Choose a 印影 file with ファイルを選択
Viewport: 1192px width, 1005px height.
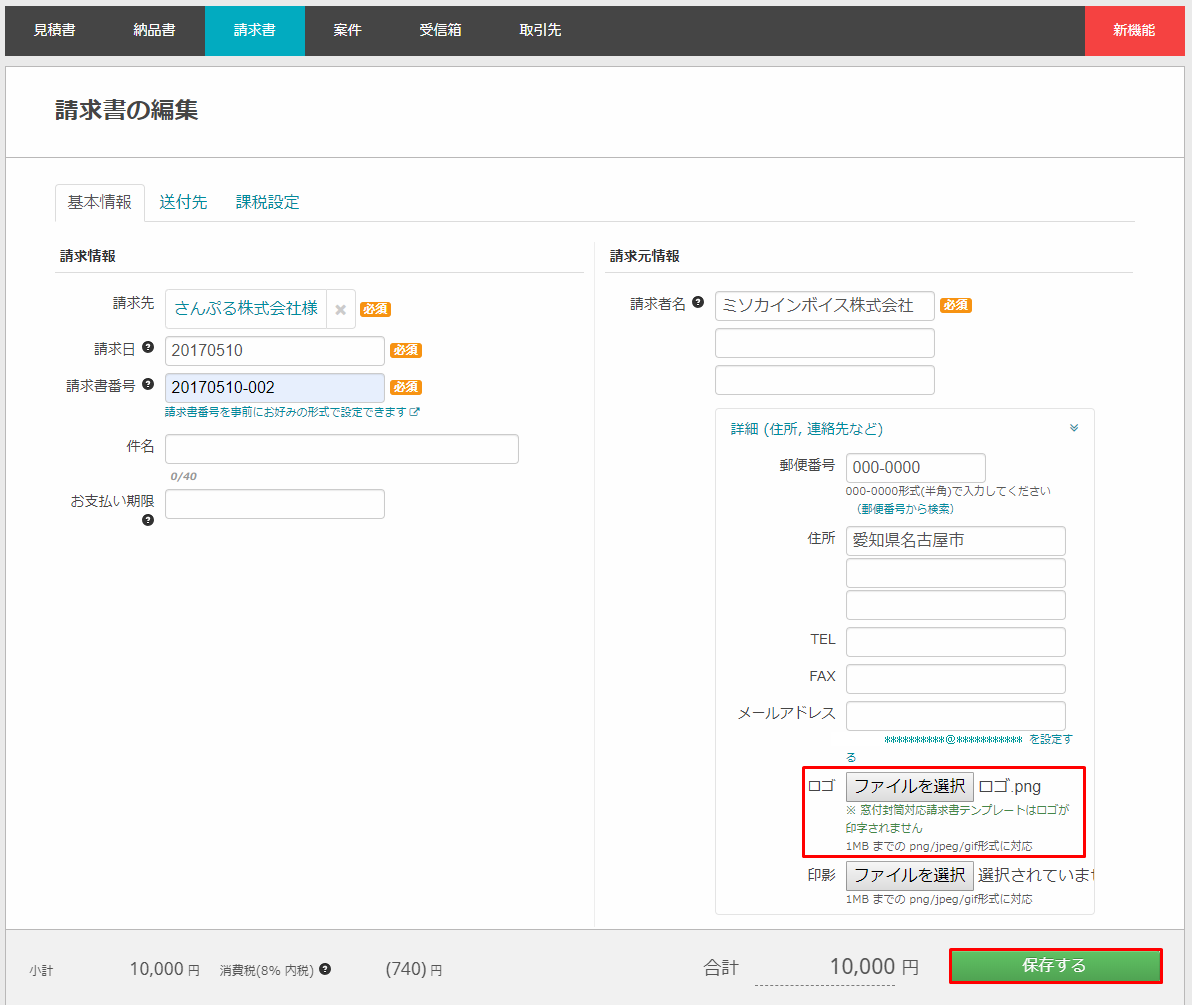(909, 875)
